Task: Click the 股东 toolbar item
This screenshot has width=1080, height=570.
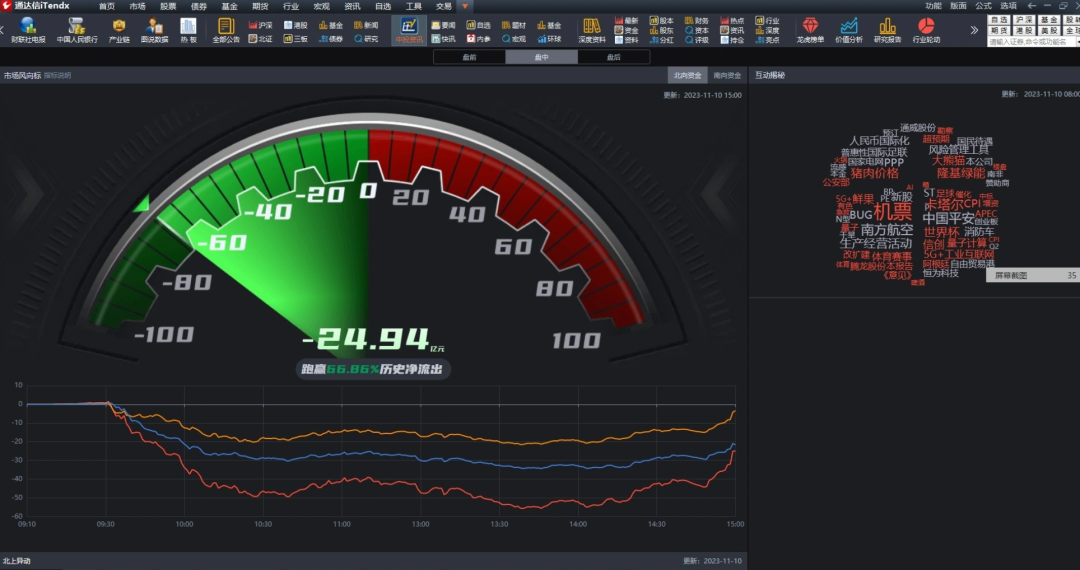Action: coord(661,30)
